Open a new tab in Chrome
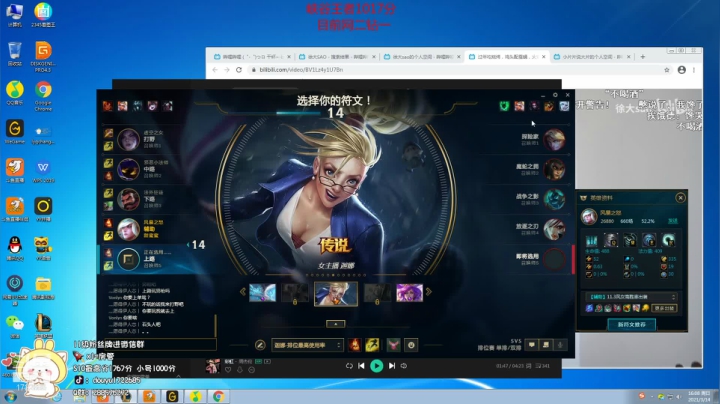 pos(642,57)
